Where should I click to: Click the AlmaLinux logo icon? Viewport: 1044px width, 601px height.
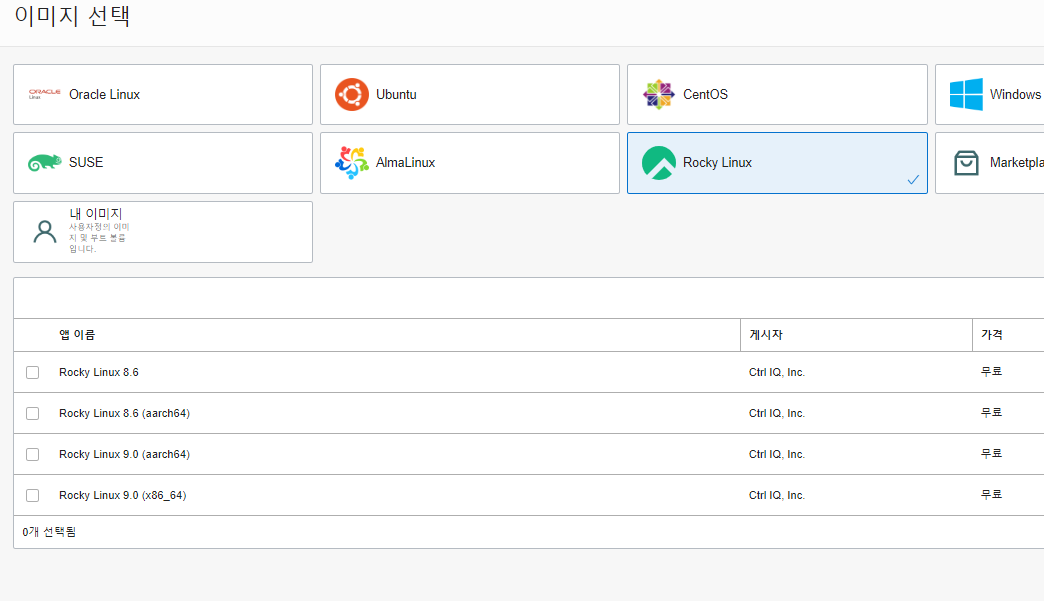[352, 162]
